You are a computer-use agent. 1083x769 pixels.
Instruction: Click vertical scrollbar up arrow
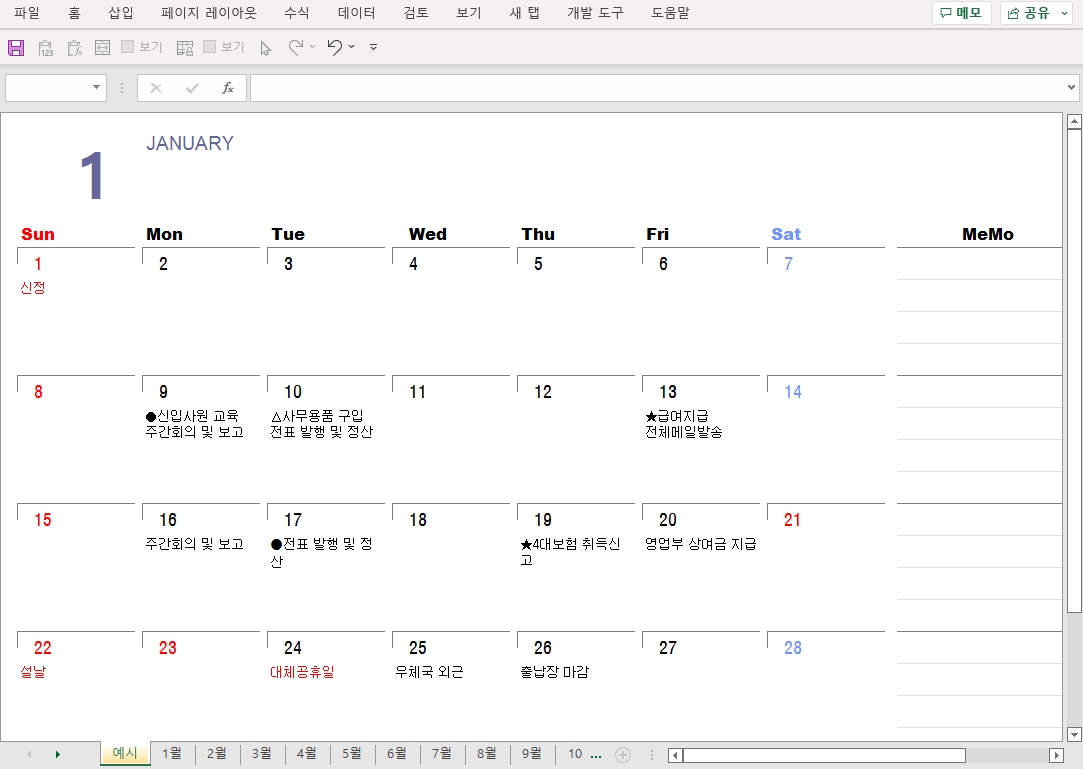[1074, 122]
